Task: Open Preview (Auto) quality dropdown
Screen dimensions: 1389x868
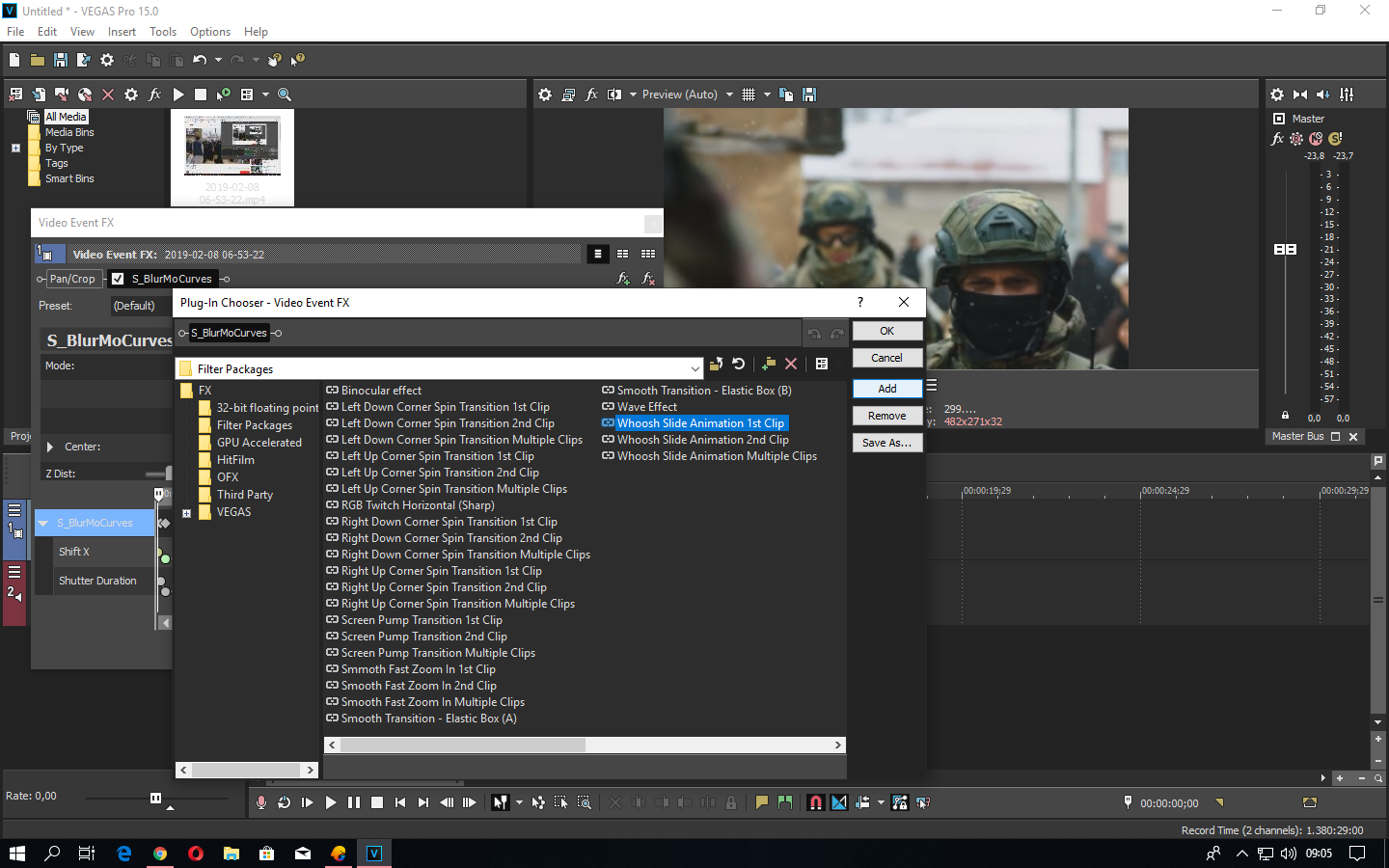Action: (x=688, y=95)
